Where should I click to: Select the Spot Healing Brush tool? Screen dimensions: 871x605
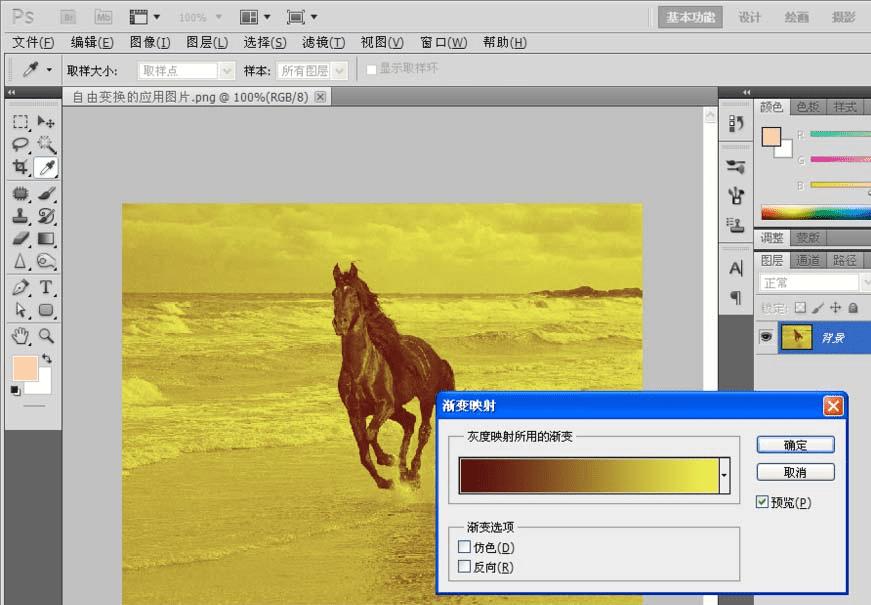click(21, 193)
